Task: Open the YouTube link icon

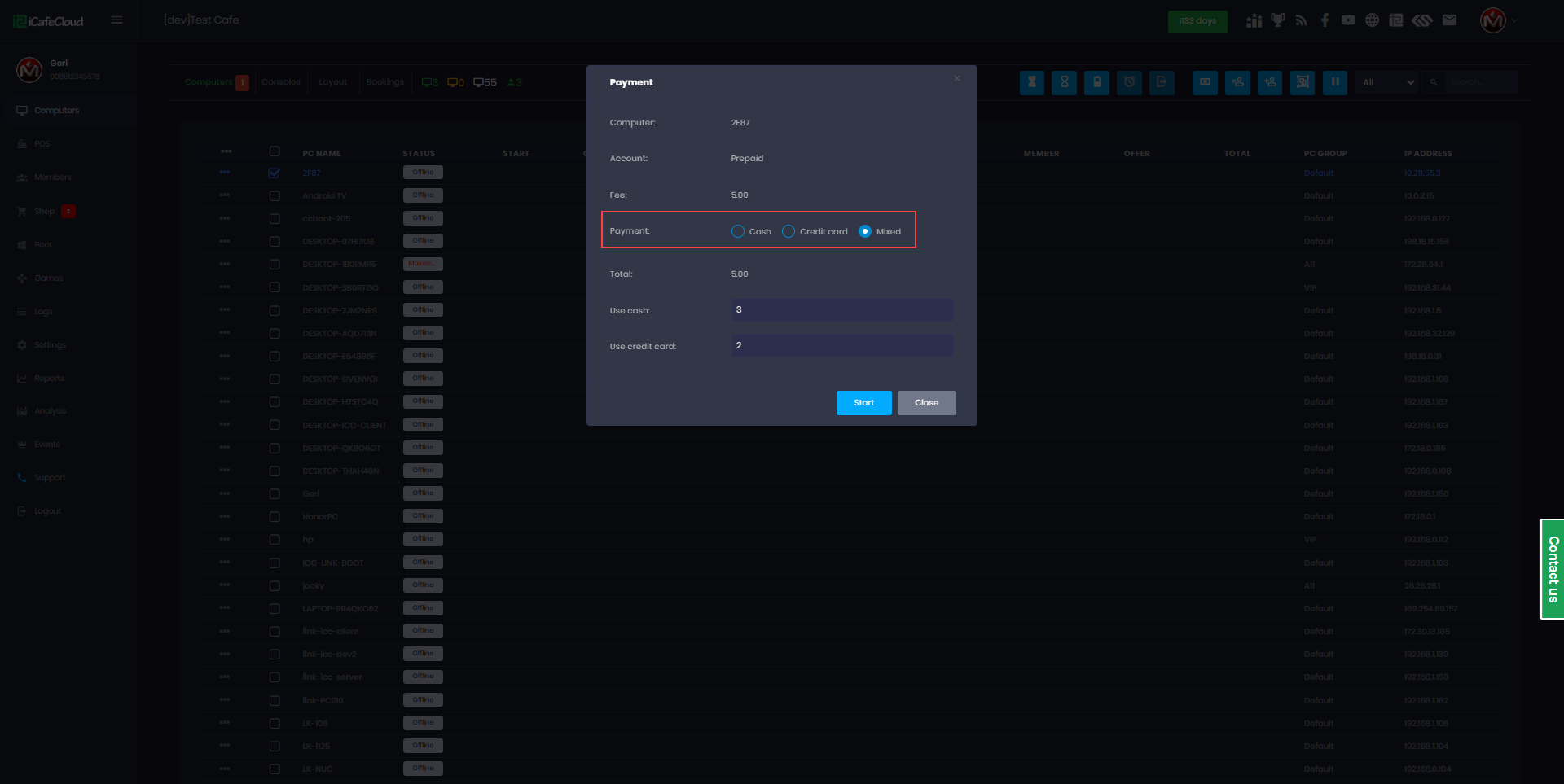Action: pyautogui.click(x=1348, y=20)
